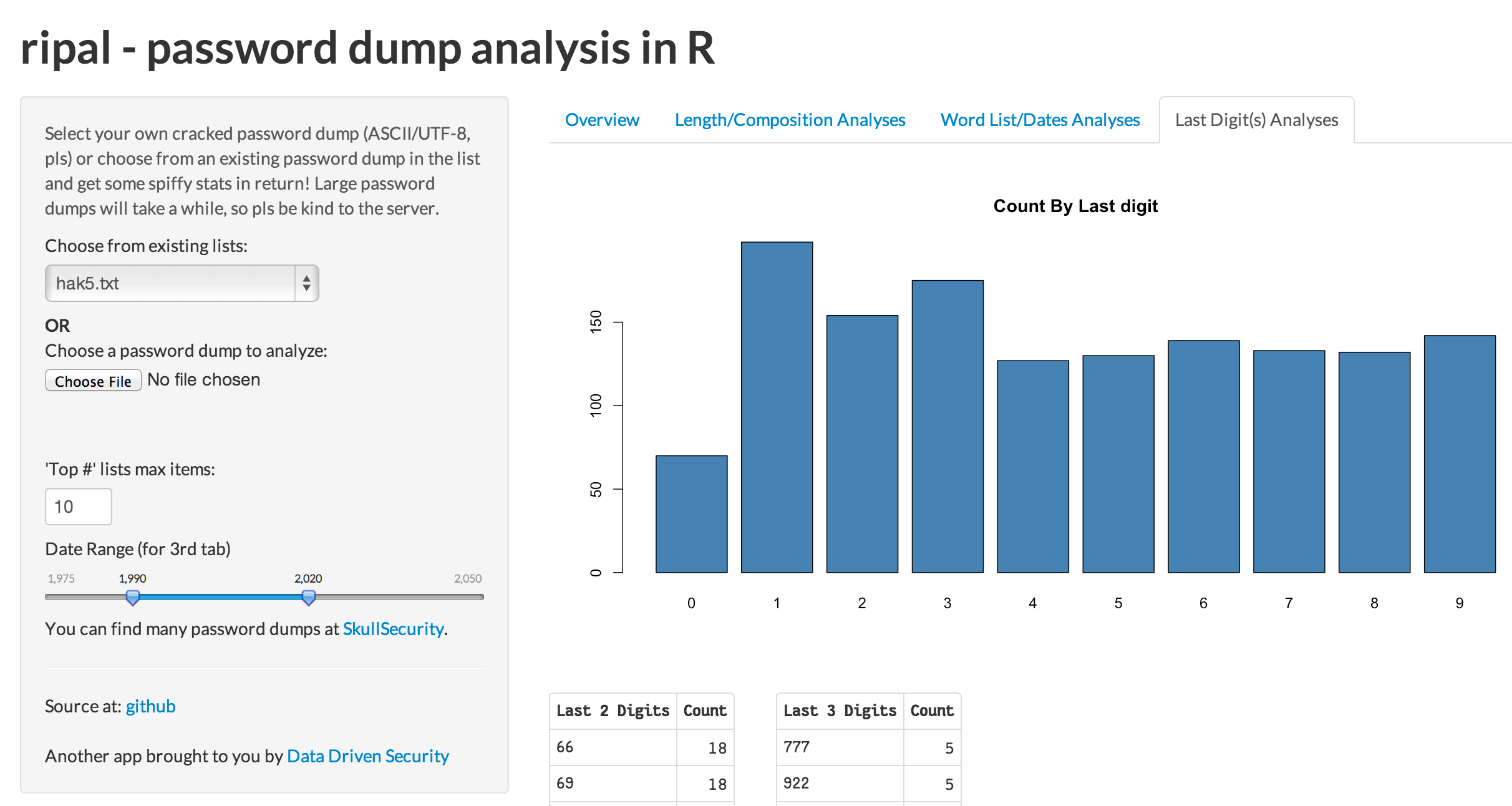
Task: Visit the Data Driven Security link
Action: [367, 756]
